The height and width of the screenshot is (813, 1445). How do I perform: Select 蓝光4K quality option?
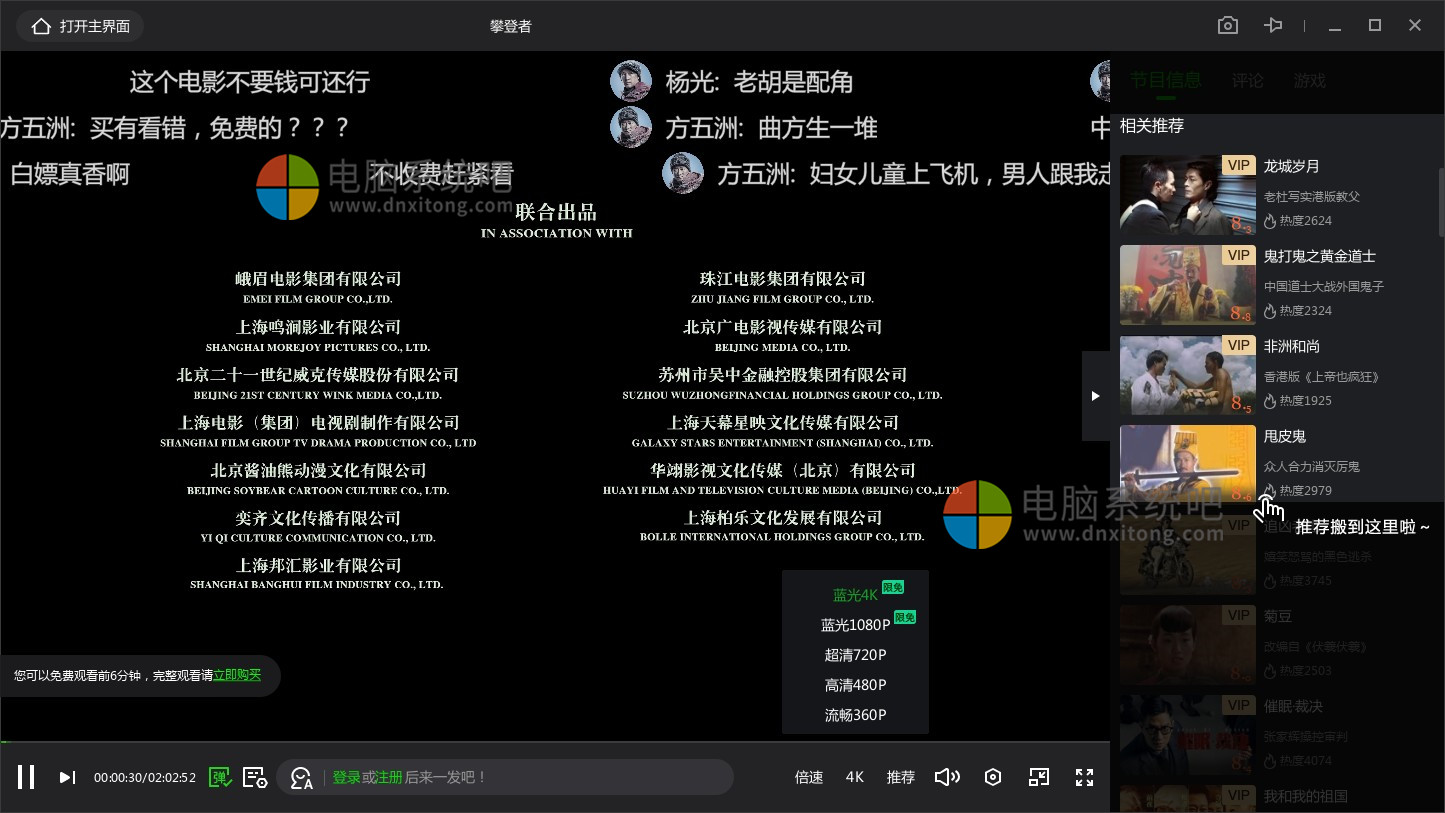pos(855,594)
